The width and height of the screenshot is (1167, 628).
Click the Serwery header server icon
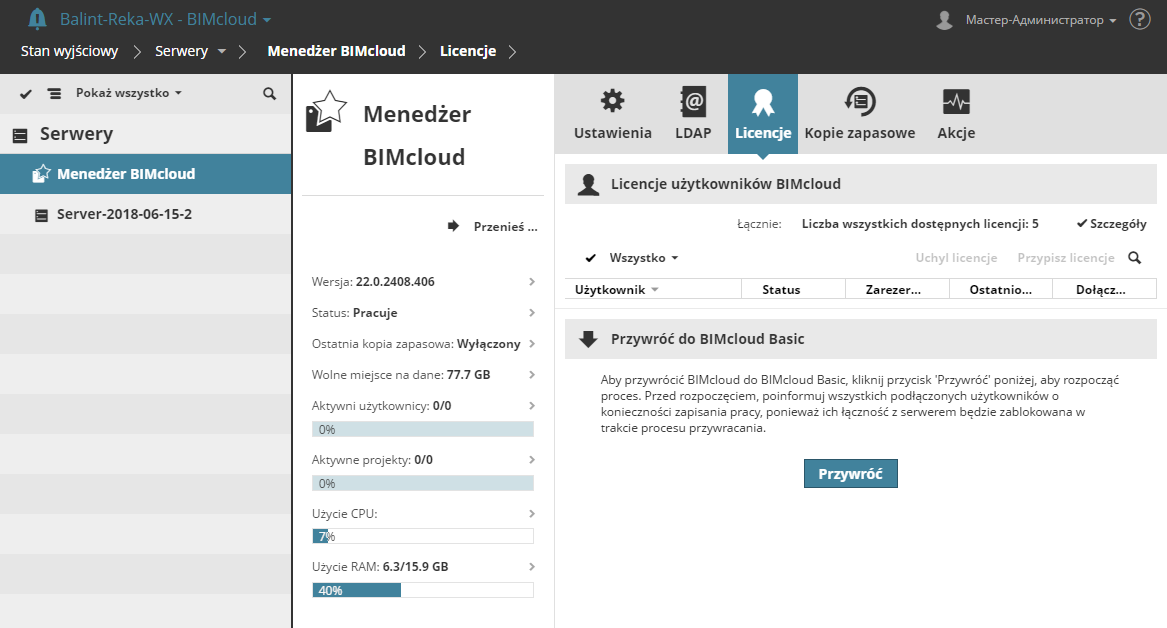point(21,135)
